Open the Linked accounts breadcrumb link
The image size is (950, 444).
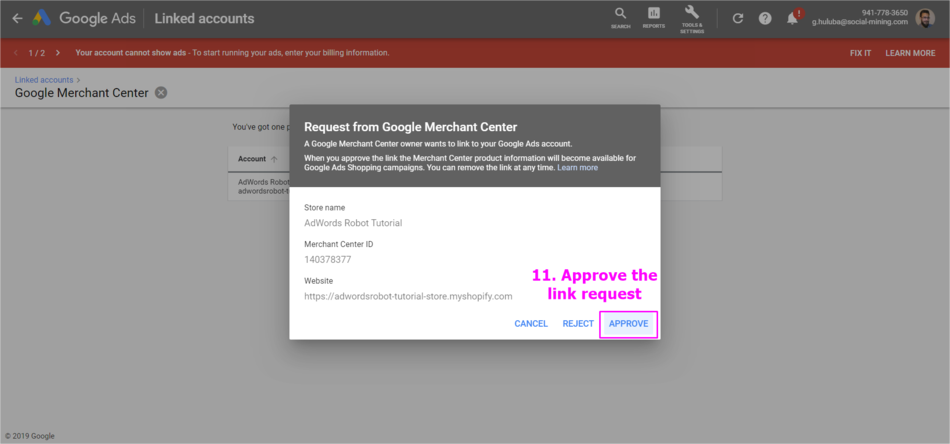pos(44,80)
